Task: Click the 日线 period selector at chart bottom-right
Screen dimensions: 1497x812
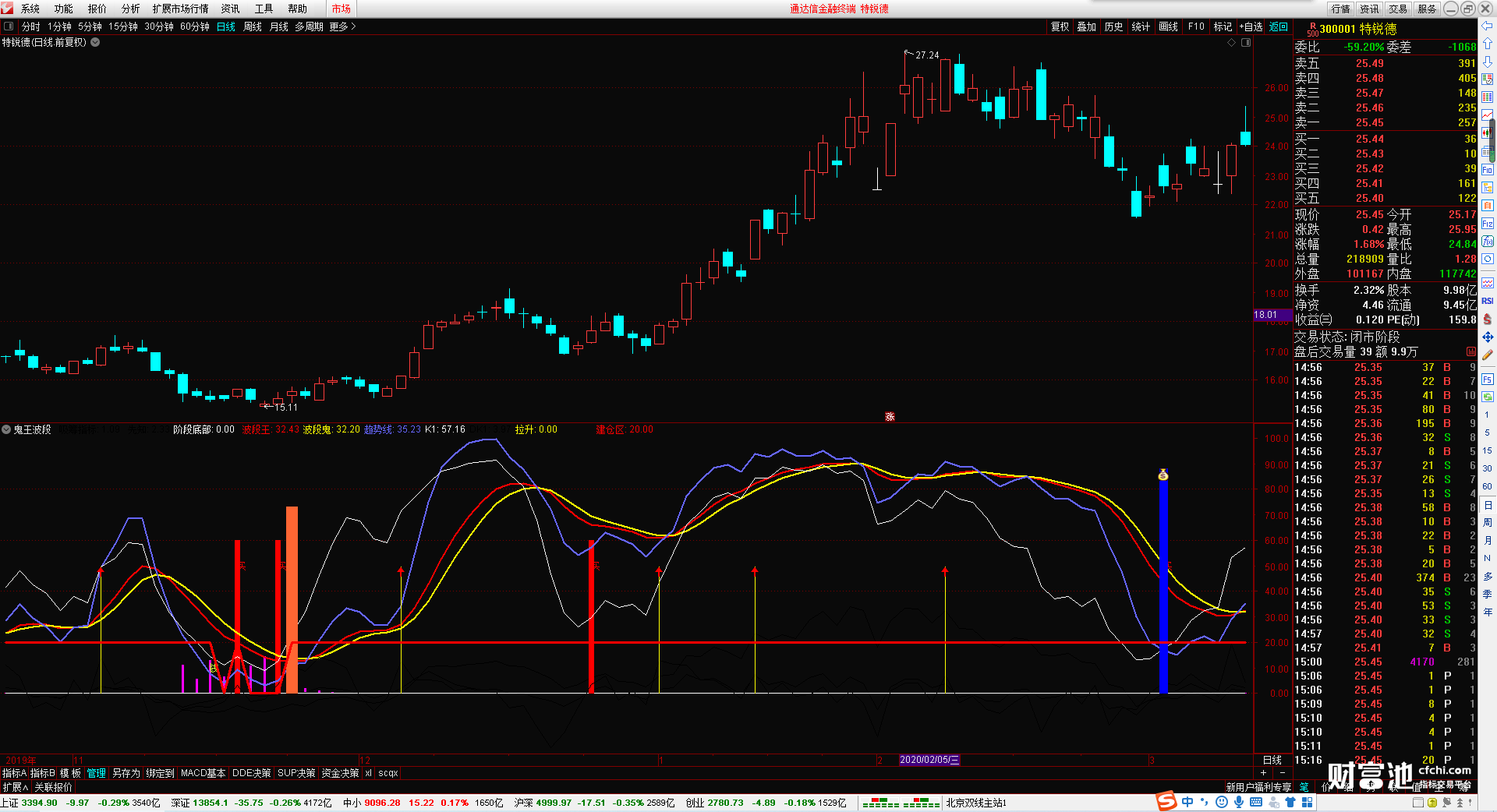Action: pyautogui.click(x=1272, y=760)
